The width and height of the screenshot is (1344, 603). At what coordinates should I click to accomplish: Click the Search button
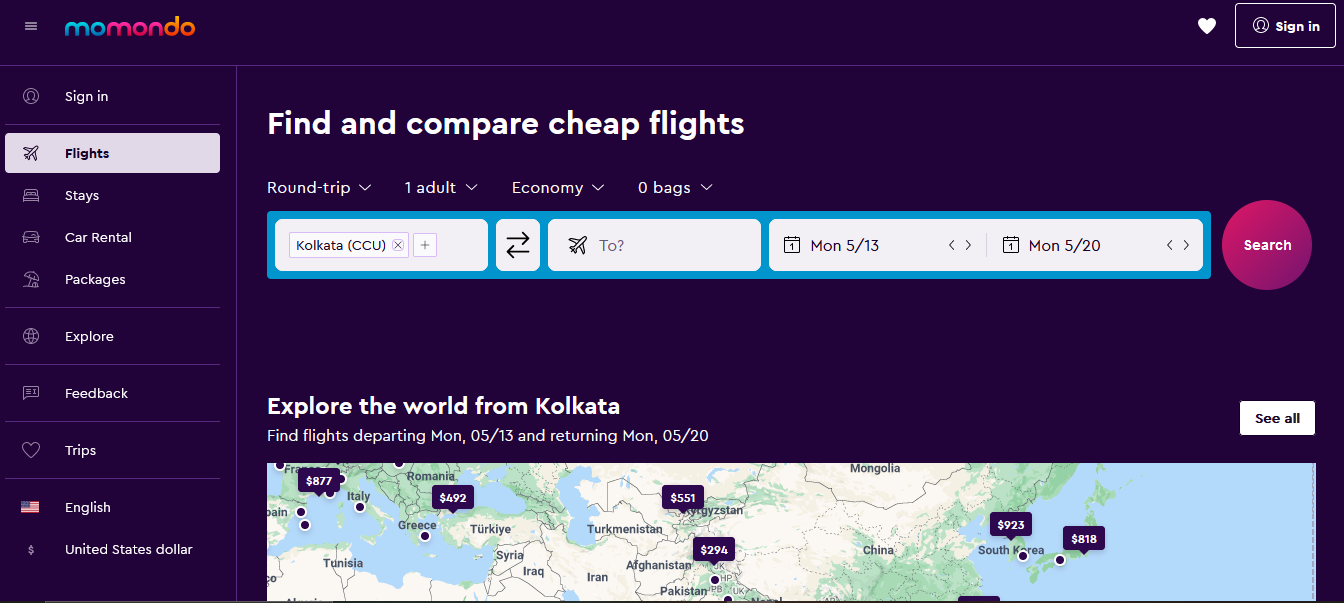1267,245
